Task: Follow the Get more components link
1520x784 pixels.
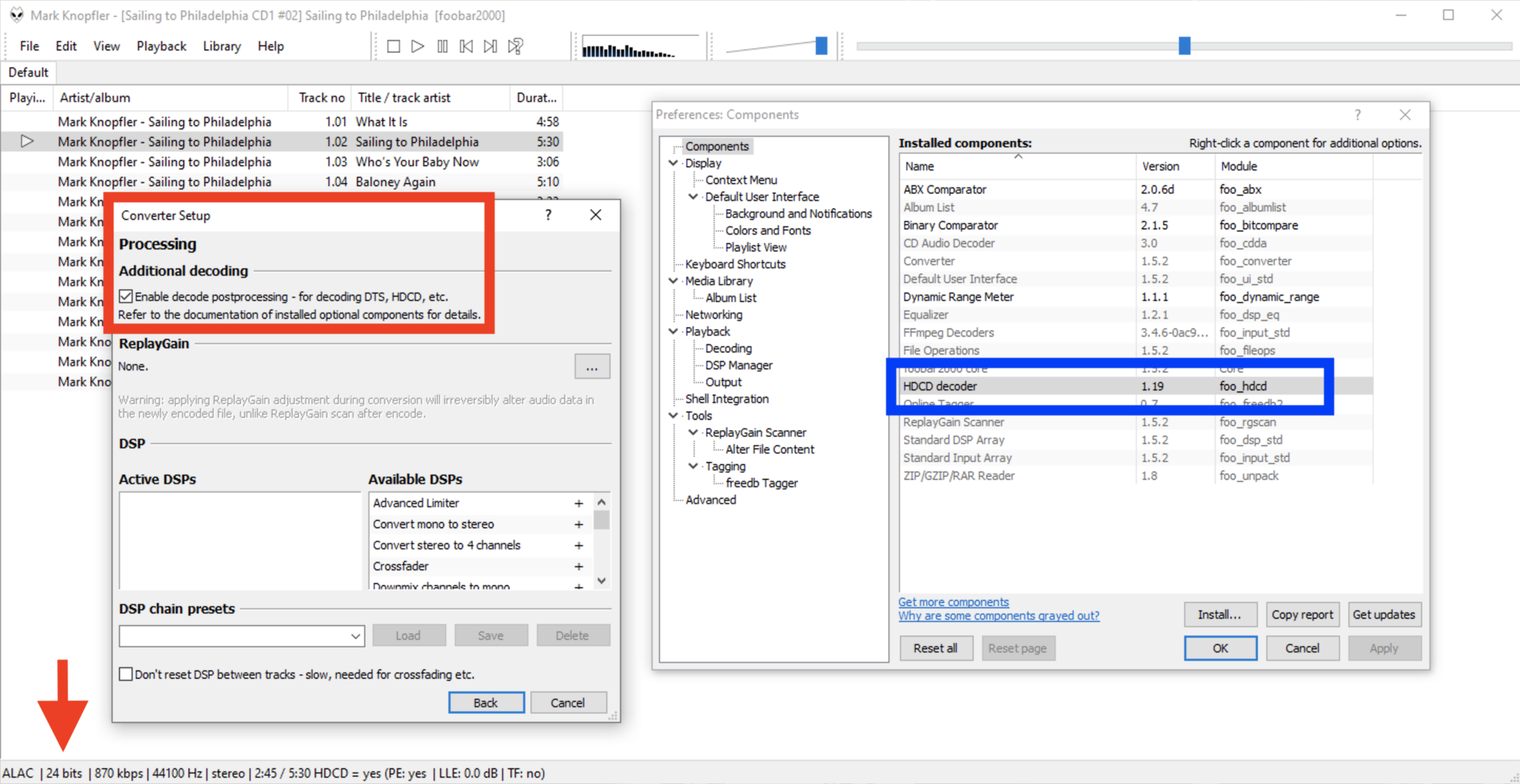Action: pyautogui.click(x=953, y=602)
